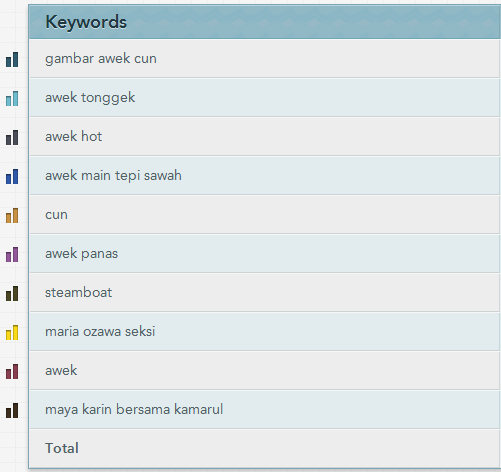Select the 'gambar awek cun' keyword row
The height and width of the screenshot is (472, 501).
pos(265,59)
